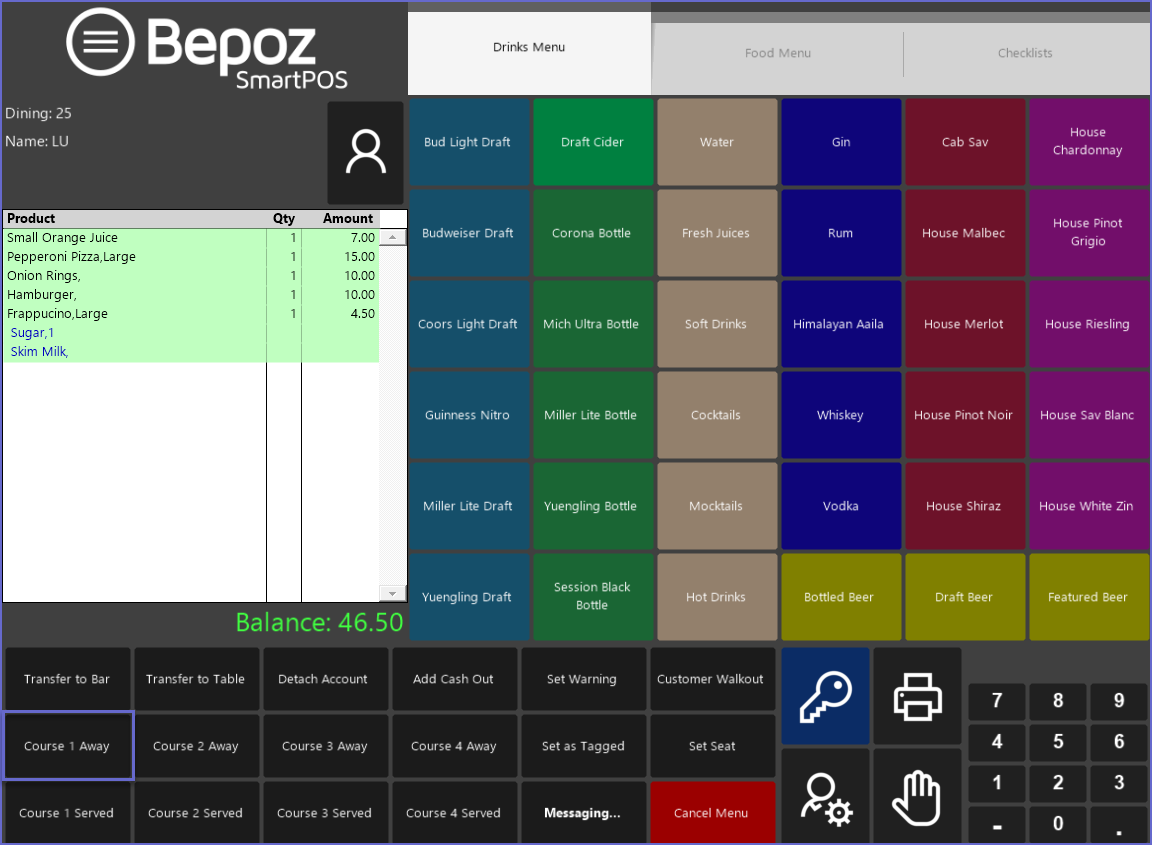Click the hand stop icon button
The image size is (1152, 845).
[x=917, y=797]
